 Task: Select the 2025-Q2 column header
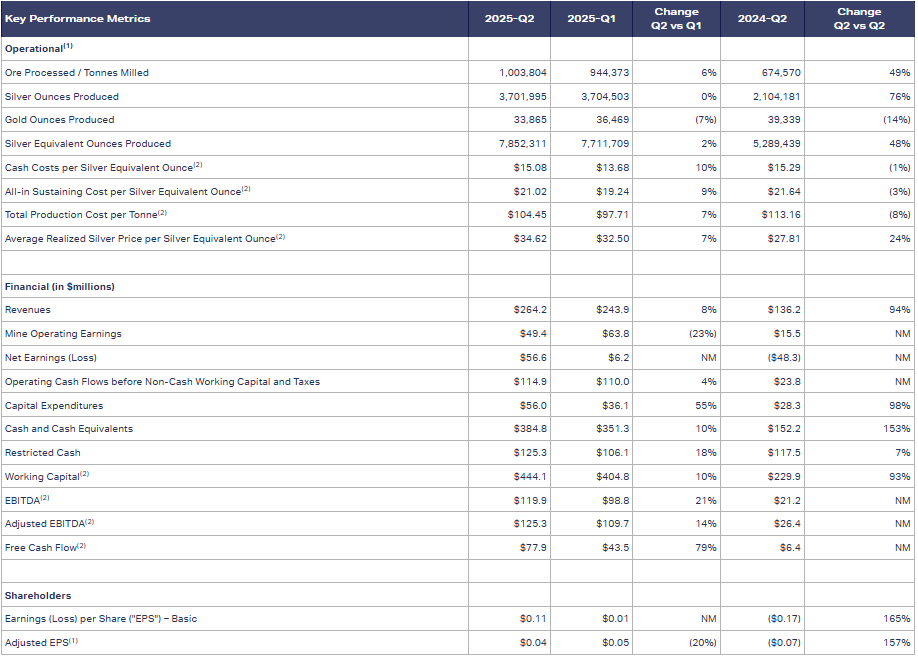tap(508, 19)
